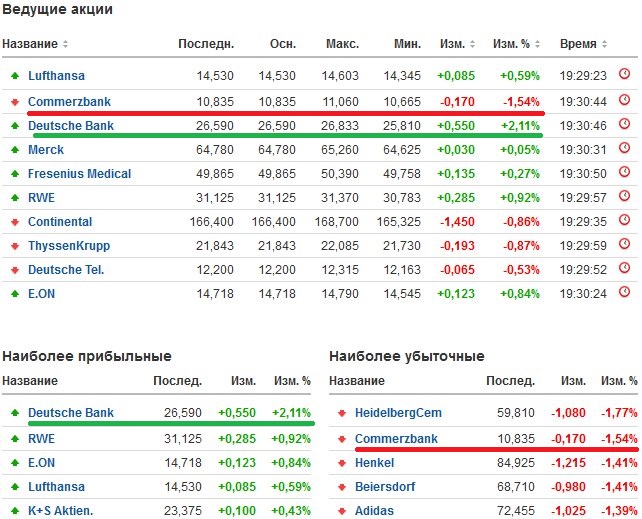Open the Adidas stock link

click(x=375, y=511)
